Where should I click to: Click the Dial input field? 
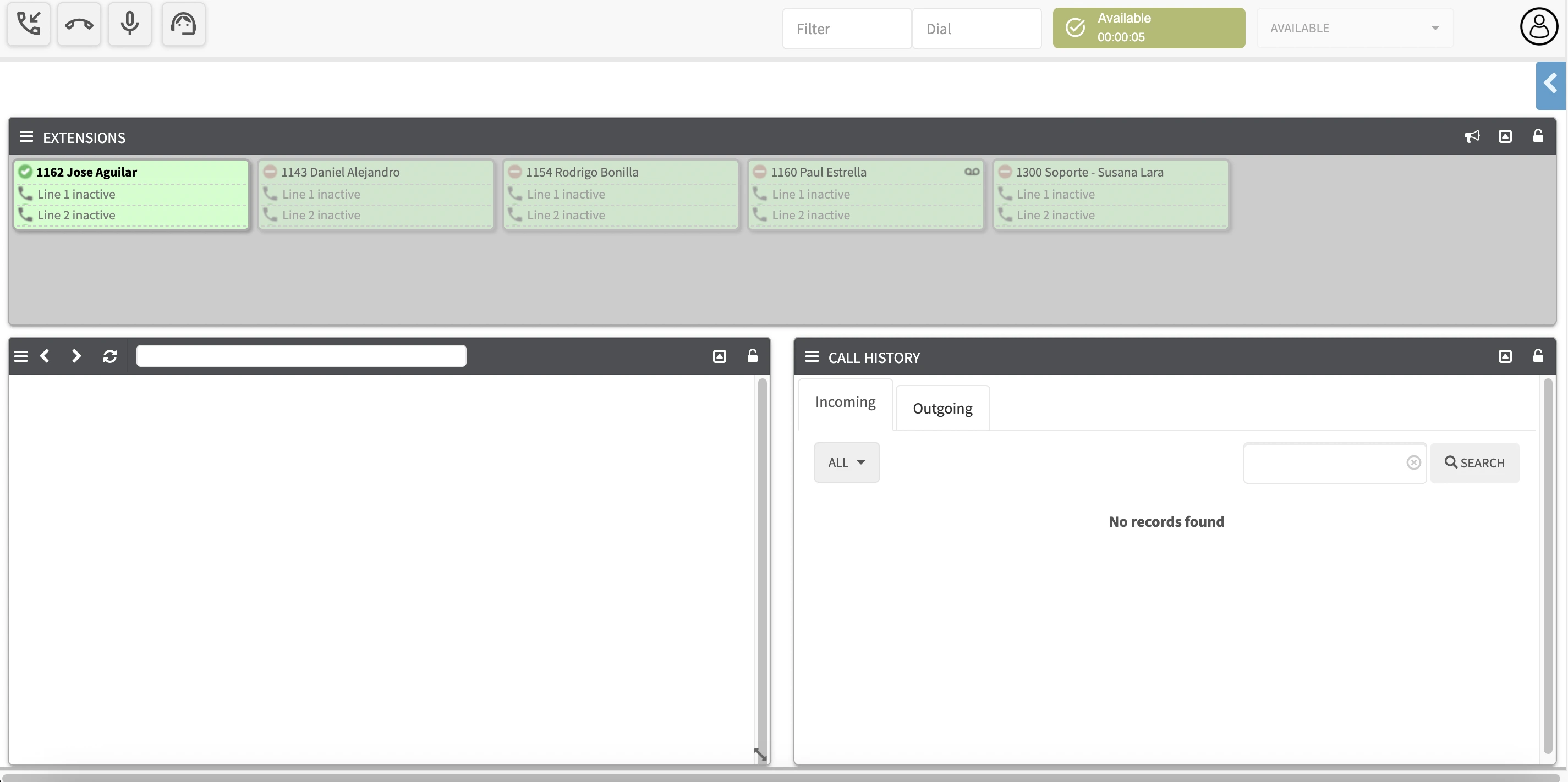(977, 28)
